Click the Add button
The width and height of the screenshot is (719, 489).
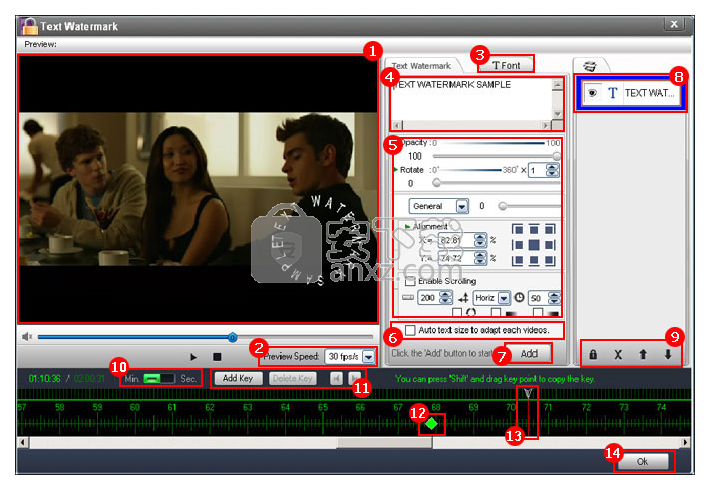pos(529,354)
